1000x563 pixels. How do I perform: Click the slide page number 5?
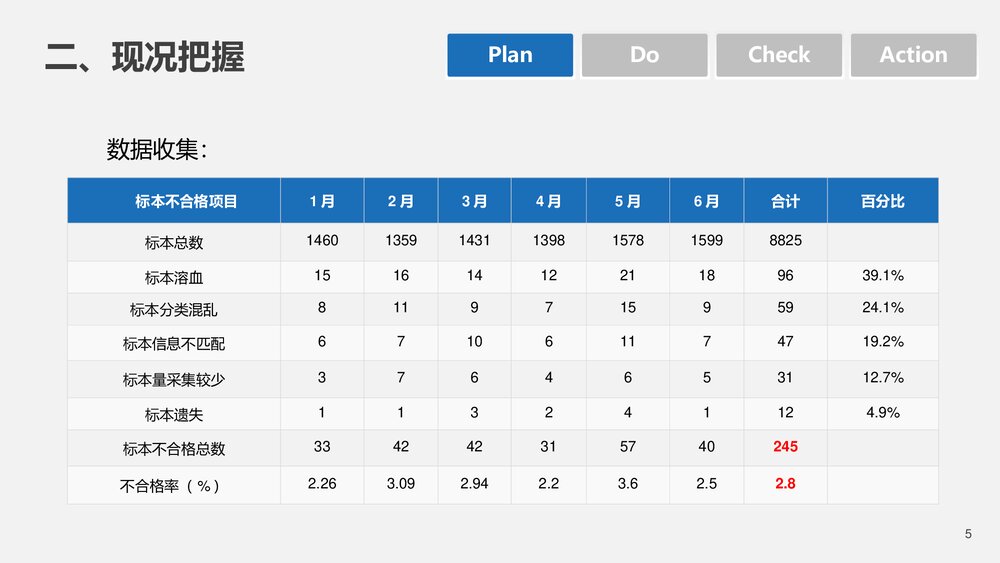pos(968,534)
